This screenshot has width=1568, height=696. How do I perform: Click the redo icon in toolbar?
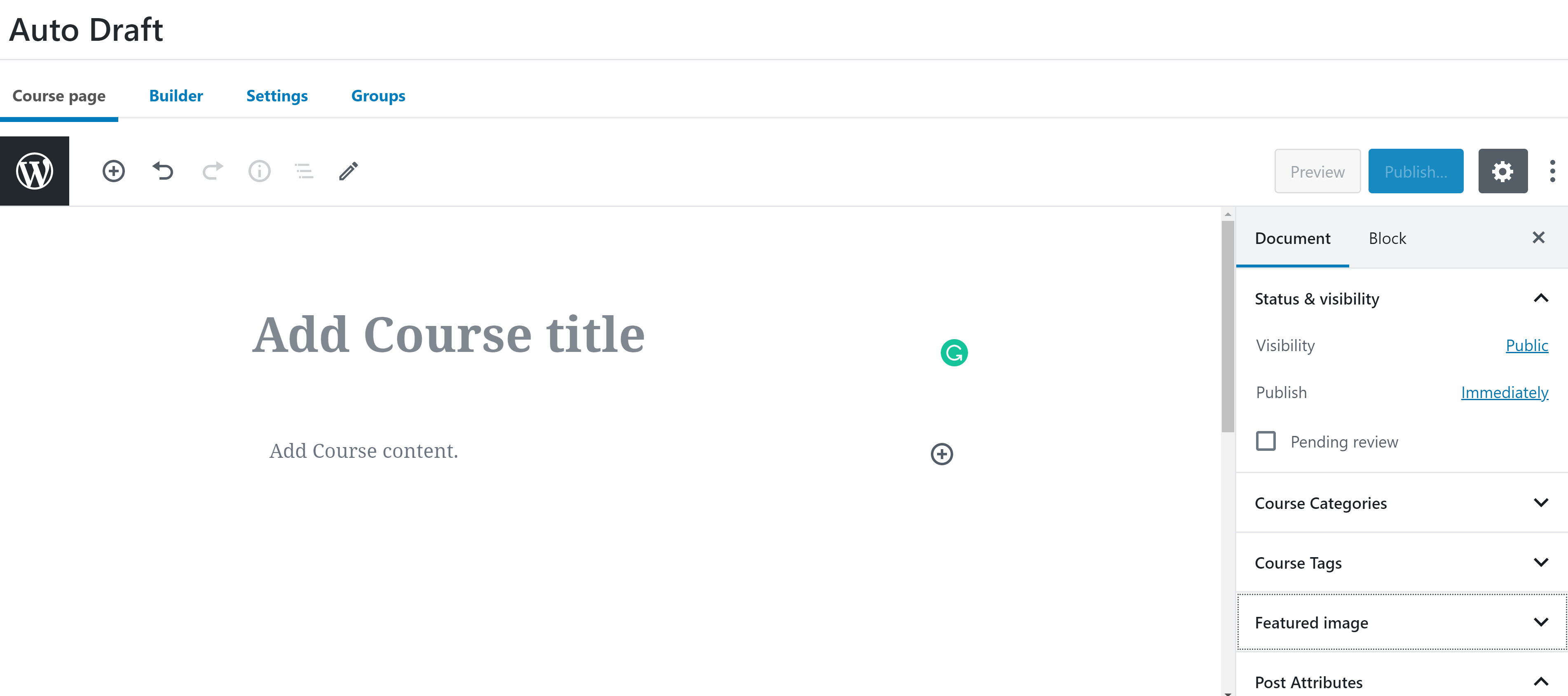tap(212, 171)
